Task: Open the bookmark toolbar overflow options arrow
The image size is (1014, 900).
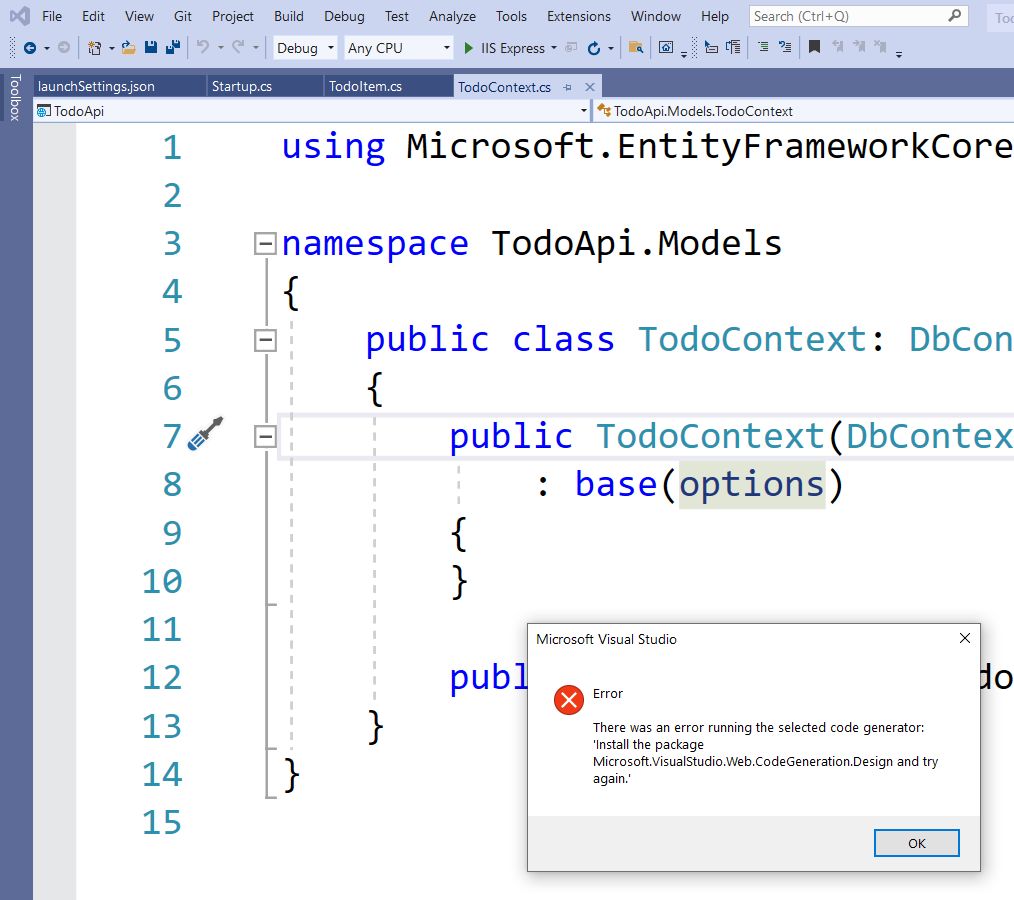Action: pos(899,54)
